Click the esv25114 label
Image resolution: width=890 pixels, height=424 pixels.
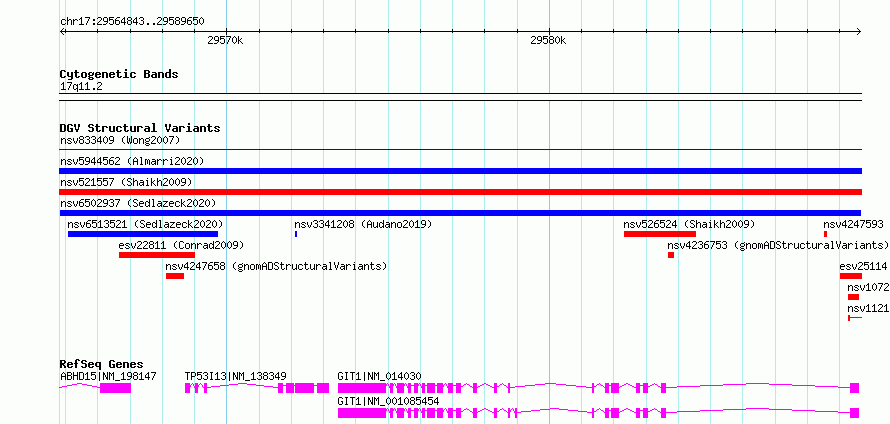863,266
